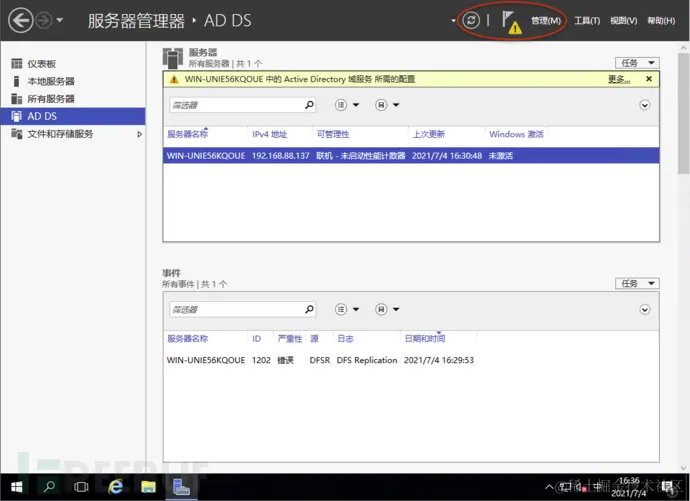Sort events by 日期和时间 column
This screenshot has height=501, width=690.
(425, 339)
